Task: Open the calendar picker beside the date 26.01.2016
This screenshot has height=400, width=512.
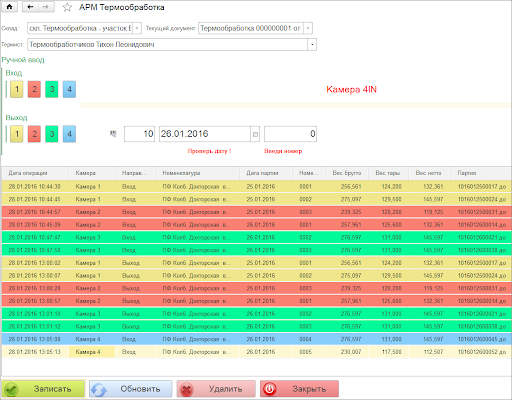Action: click(x=255, y=134)
